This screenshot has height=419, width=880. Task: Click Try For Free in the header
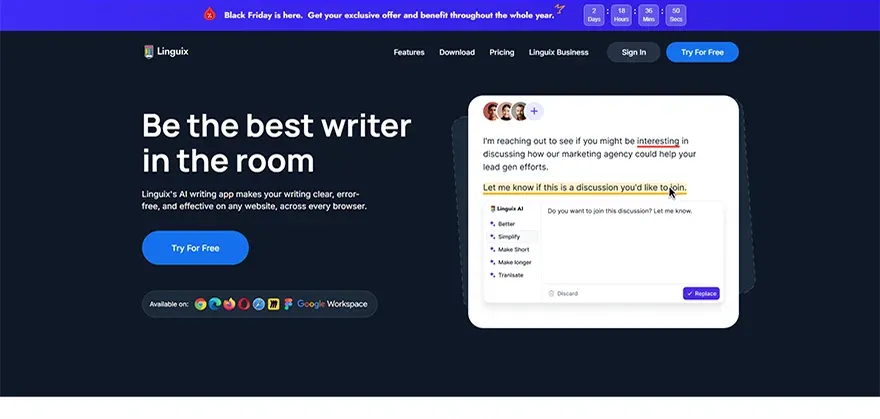pos(702,52)
